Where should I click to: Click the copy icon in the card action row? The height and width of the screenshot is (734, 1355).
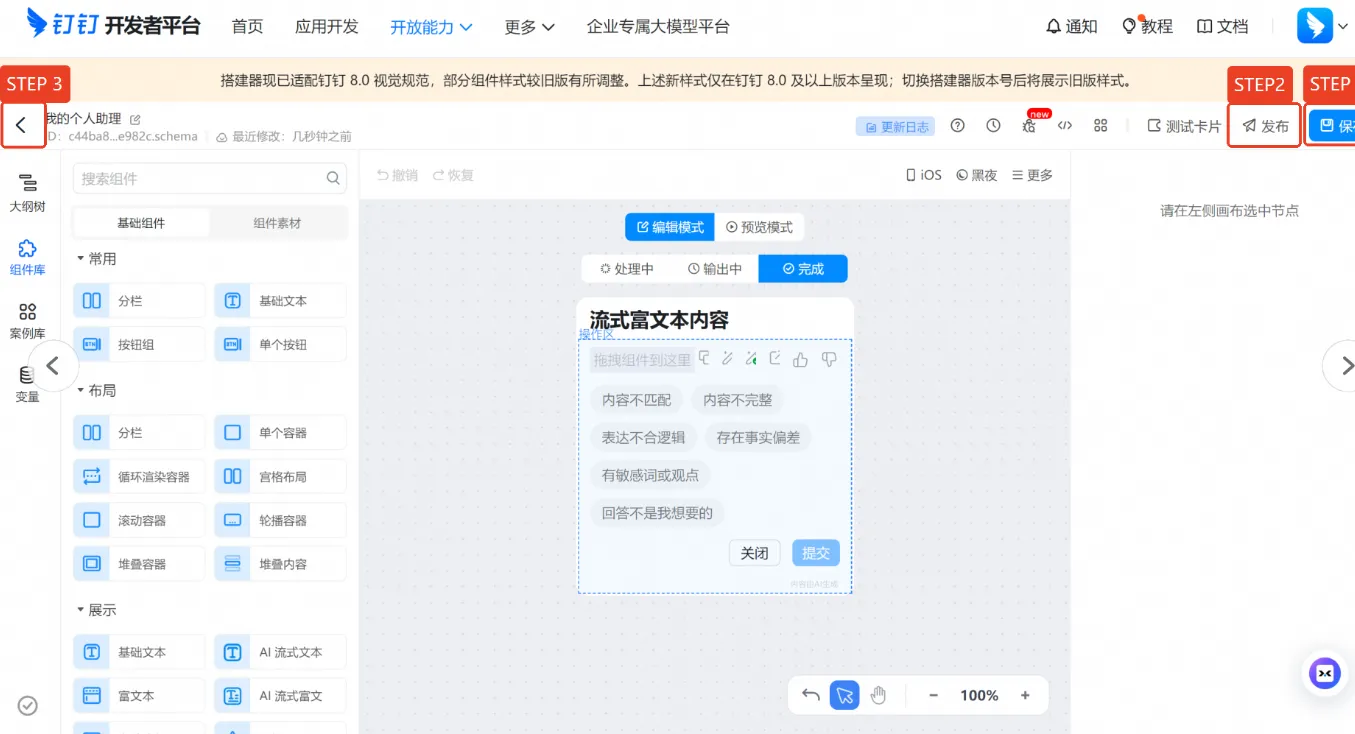pyautogui.click(x=705, y=358)
